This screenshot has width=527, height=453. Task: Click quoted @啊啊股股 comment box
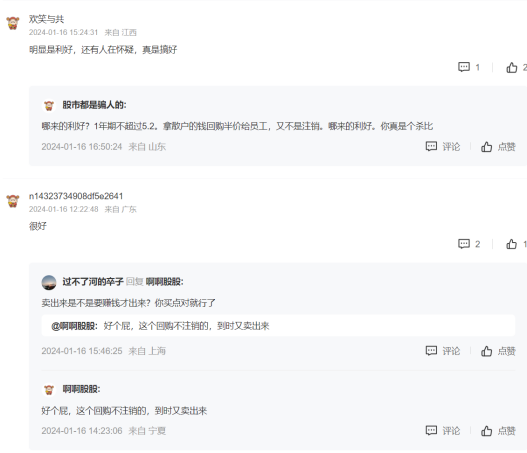coord(278,326)
